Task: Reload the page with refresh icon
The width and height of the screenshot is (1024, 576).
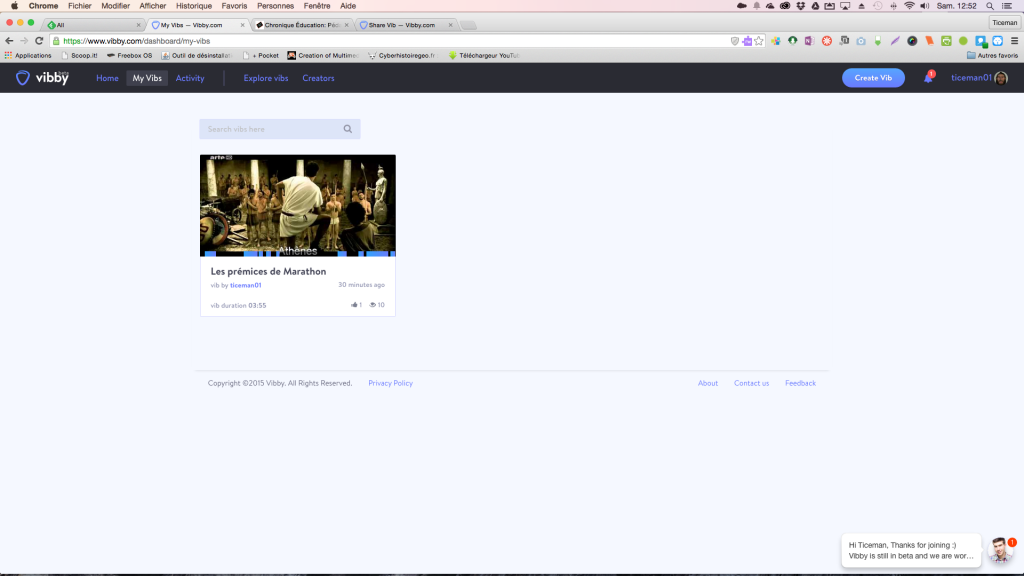Action: click(39, 41)
